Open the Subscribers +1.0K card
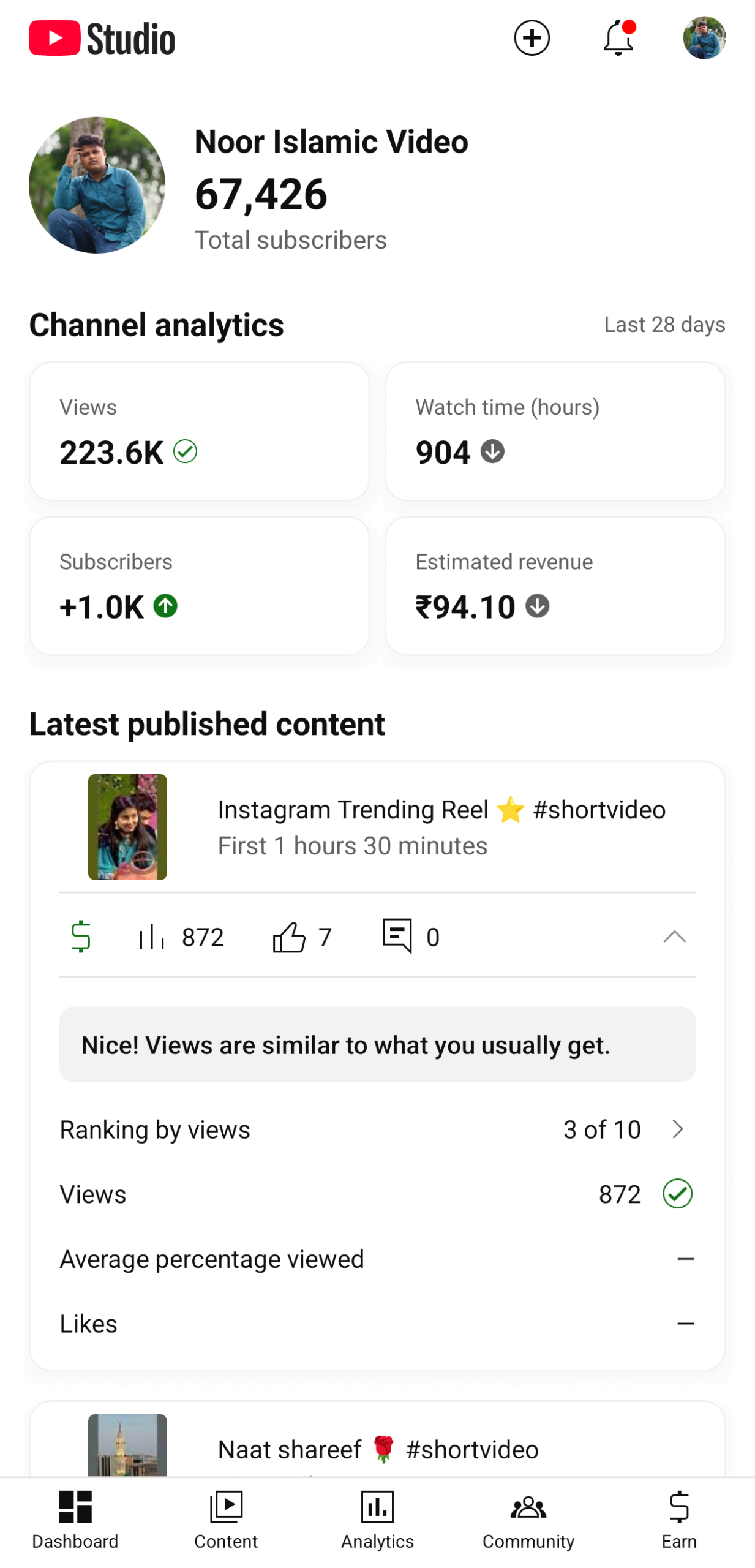 200,586
